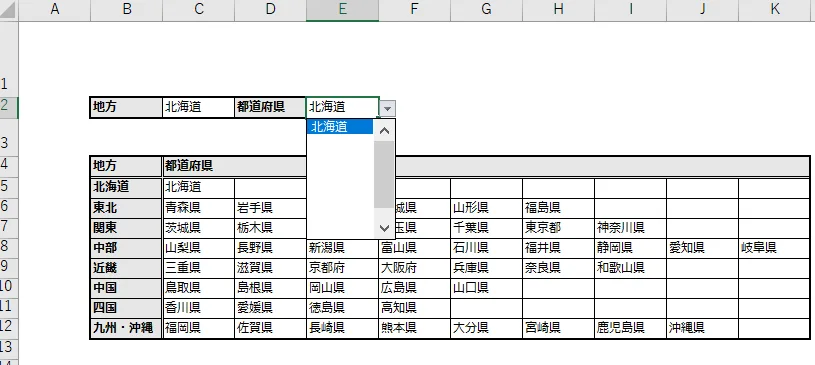The width and height of the screenshot is (815, 365).
Task: Select the 中国 region label cell
Action: pos(126,288)
